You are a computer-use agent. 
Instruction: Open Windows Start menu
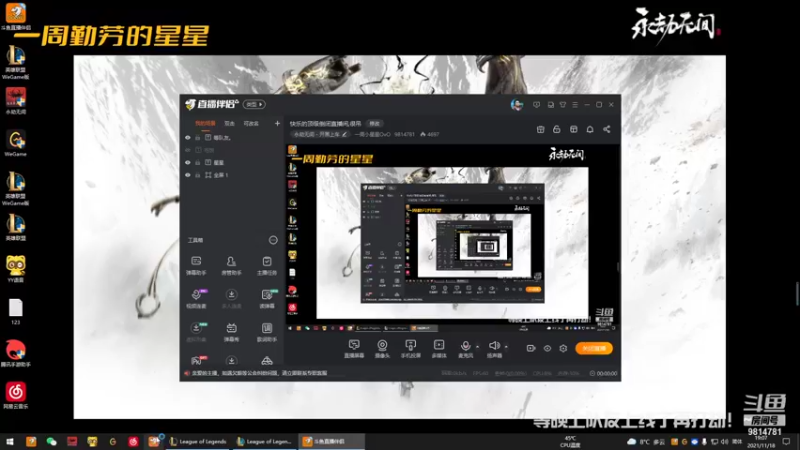[10, 441]
